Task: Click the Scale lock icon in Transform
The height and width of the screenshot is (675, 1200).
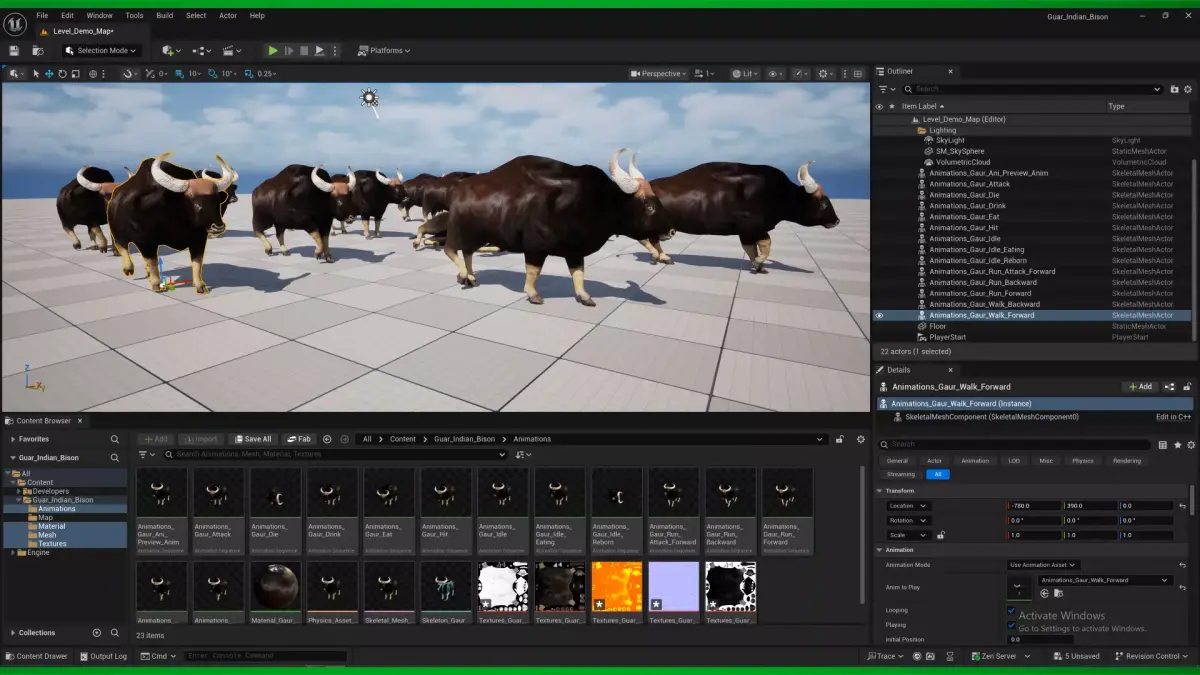Action: 940,535
